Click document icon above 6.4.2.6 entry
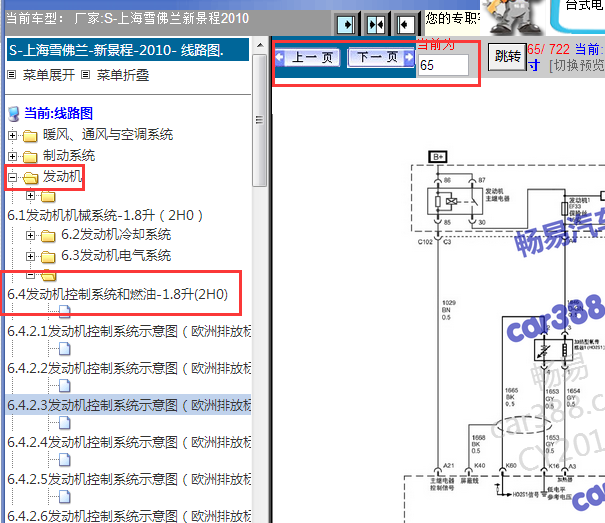Image resolution: width=605 pixels, height=523 pixels. 64,497
